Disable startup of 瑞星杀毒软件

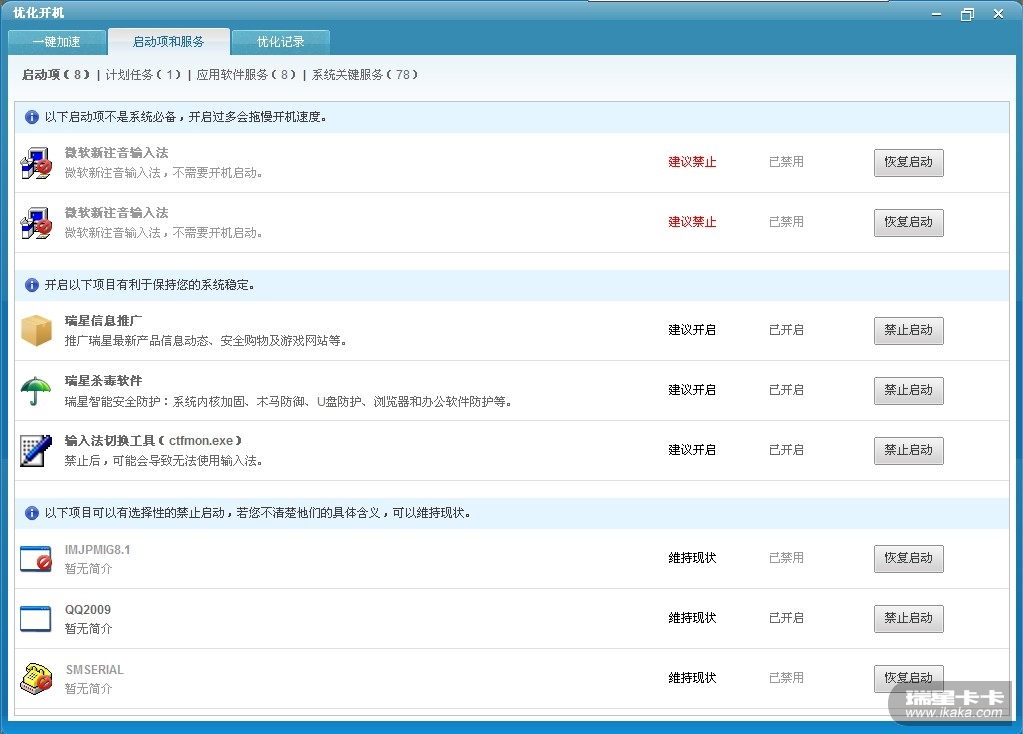point(908,391)
